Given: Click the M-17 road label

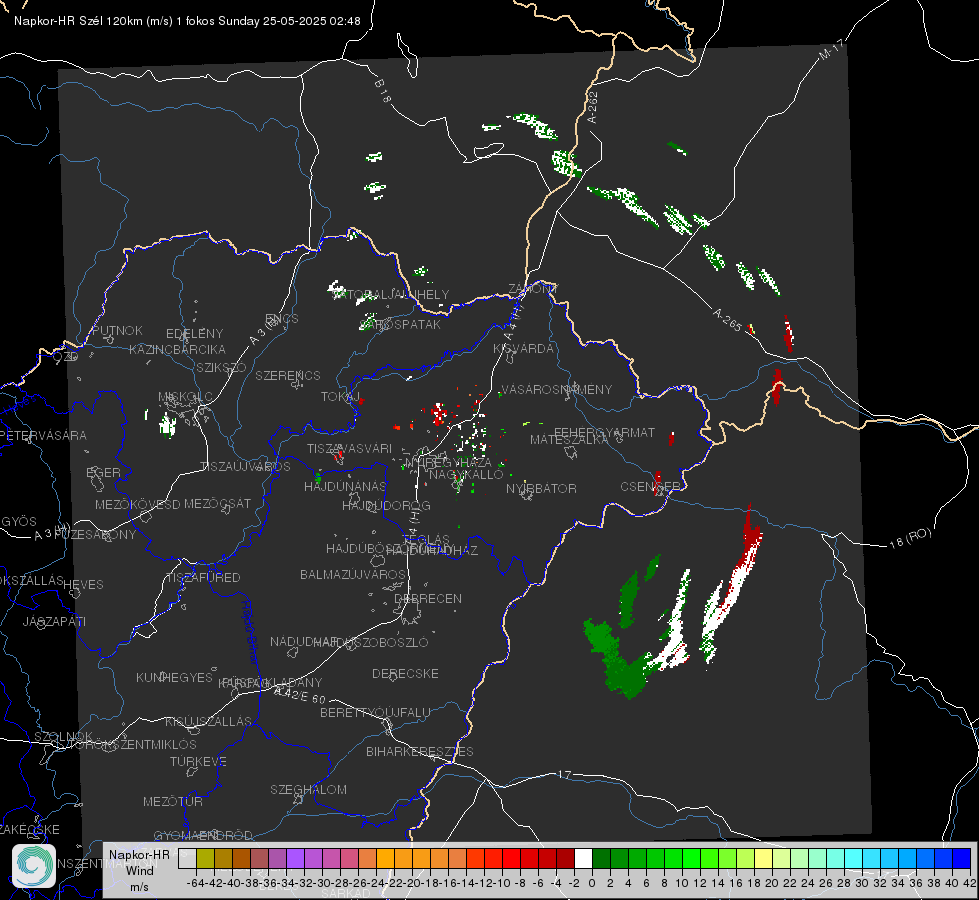Looking at the screenshot, I should [831, 50].
